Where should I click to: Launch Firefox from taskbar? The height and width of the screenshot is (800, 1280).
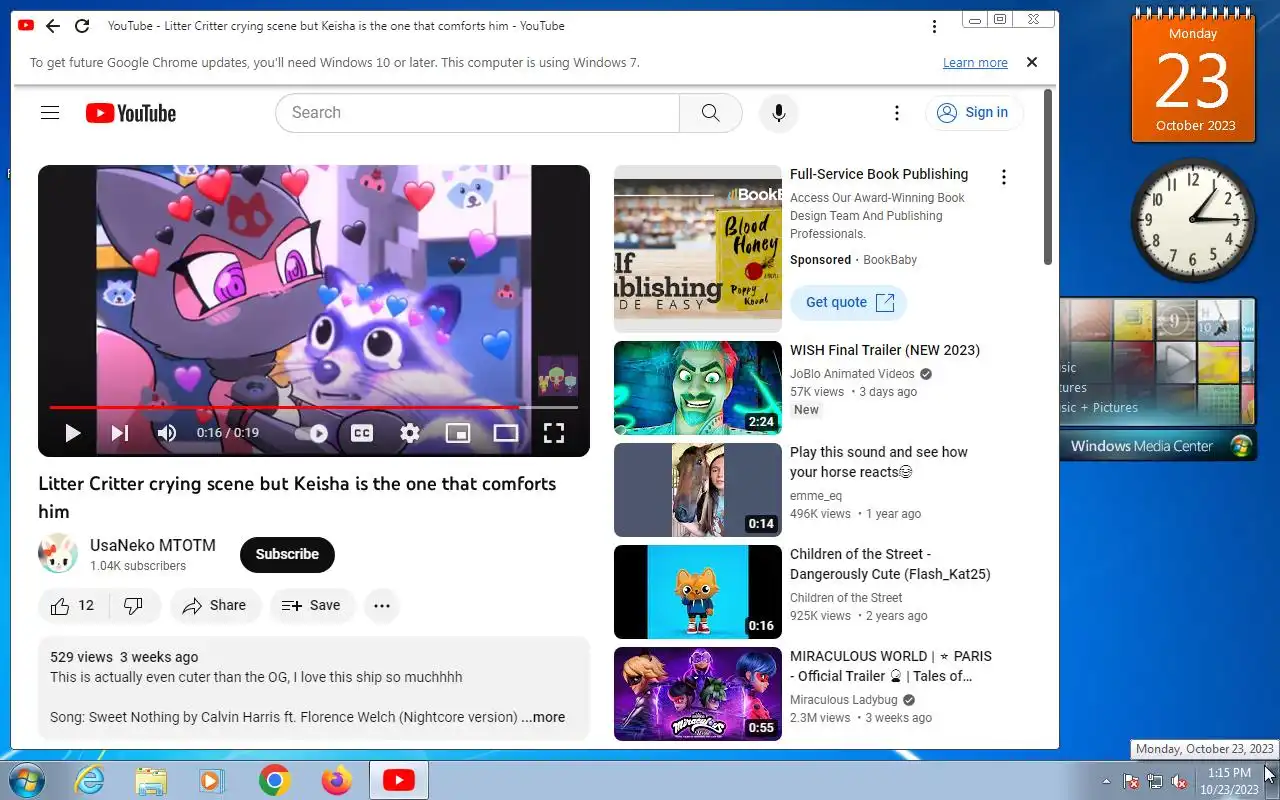point(336,780)
